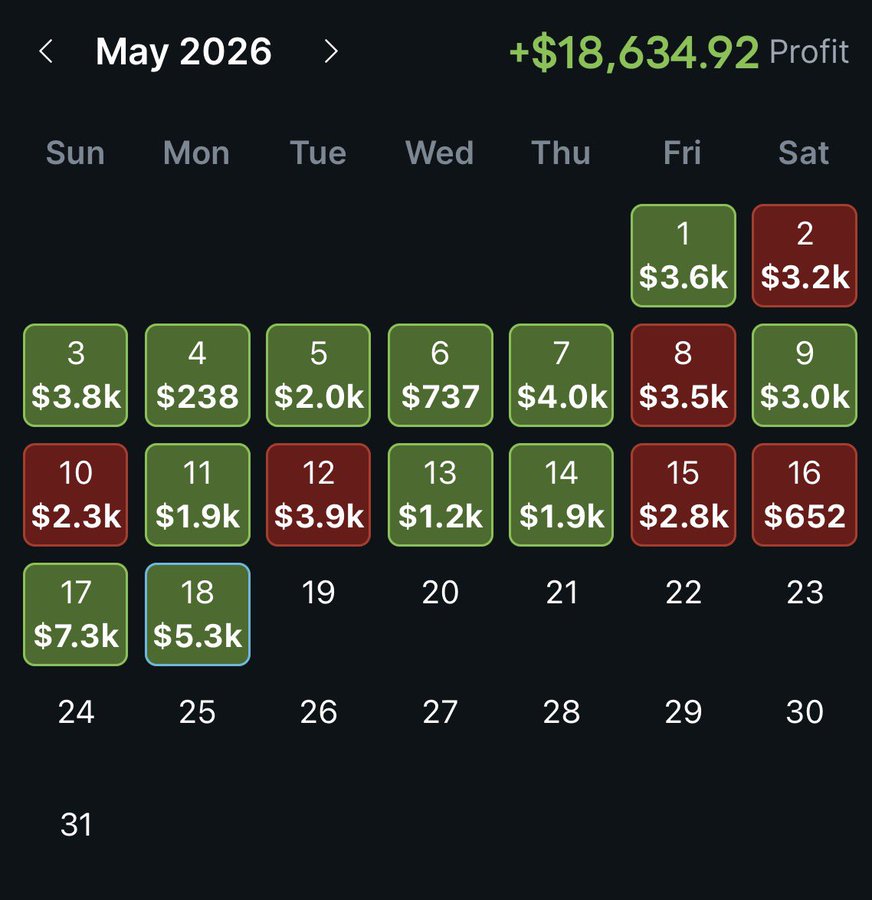872x900 pixels.
Task: Select the red May 8 $3.5k cell
Action: click(x=683, y=375)
